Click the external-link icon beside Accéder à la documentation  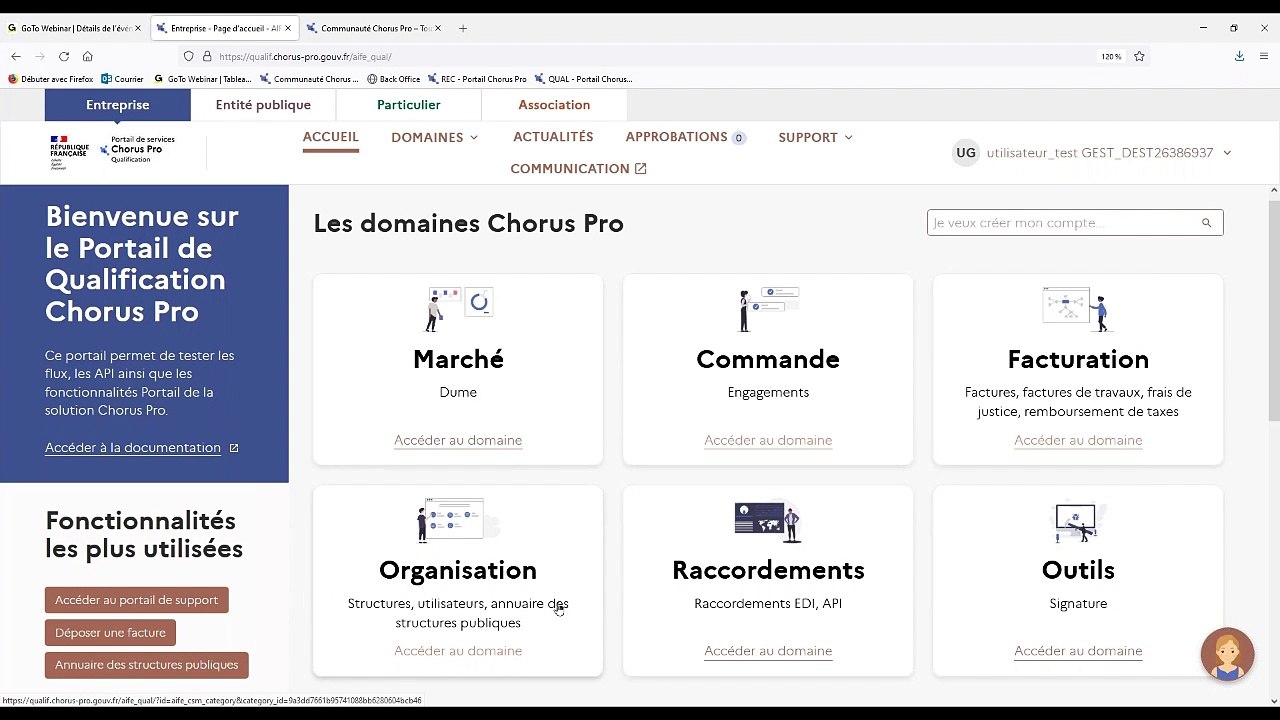click(234, 448)
